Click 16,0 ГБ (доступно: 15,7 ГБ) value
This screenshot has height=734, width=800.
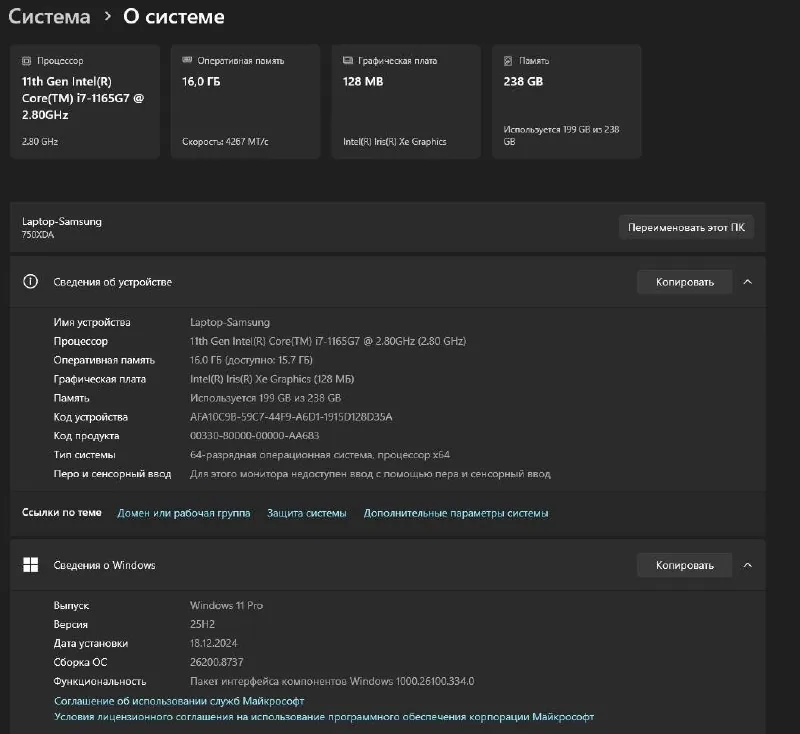click(x=251, y=360)
